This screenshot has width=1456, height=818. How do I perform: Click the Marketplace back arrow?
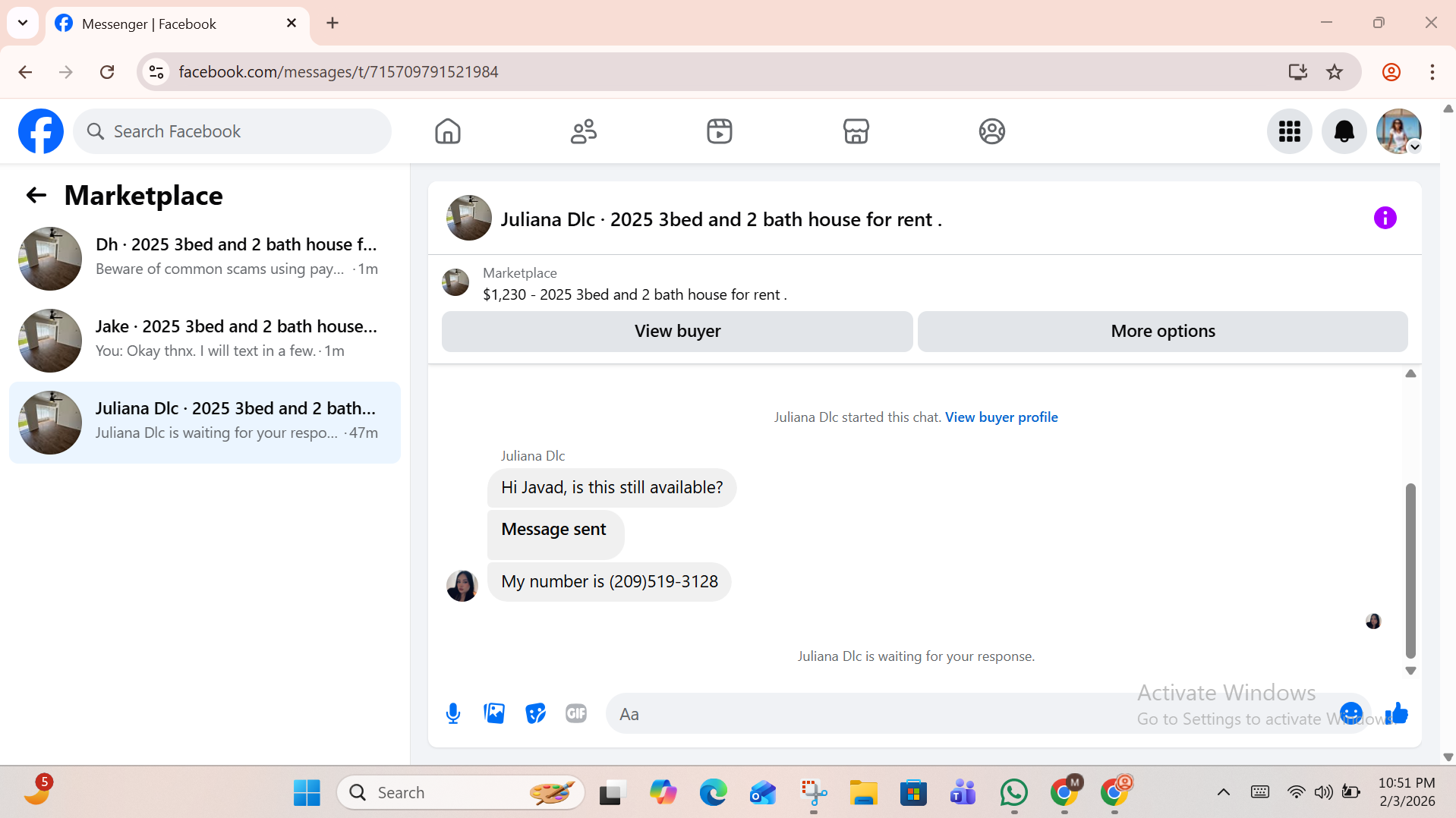click(x=36, y=196)
